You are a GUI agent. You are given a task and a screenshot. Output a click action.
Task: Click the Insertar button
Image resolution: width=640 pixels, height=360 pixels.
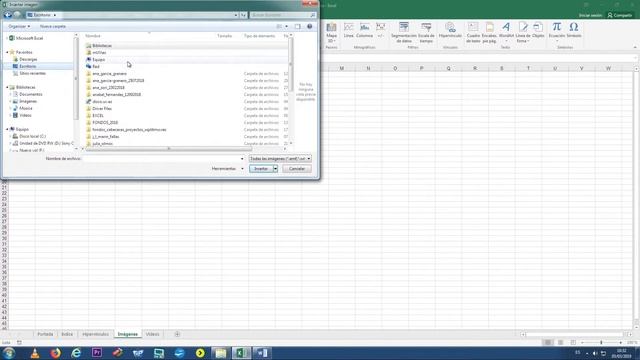click(x=261, y=169)
